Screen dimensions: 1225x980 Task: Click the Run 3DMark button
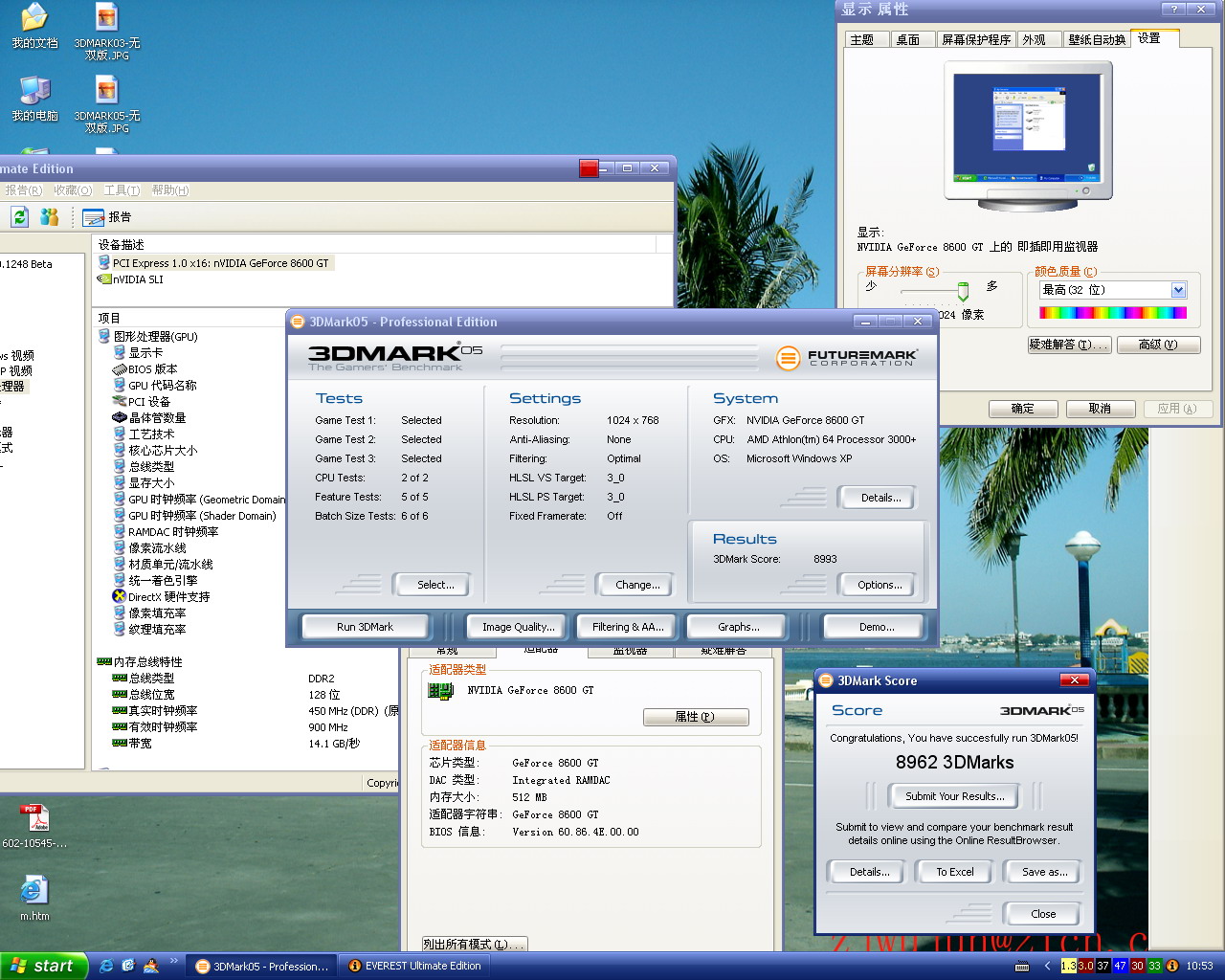365,627
